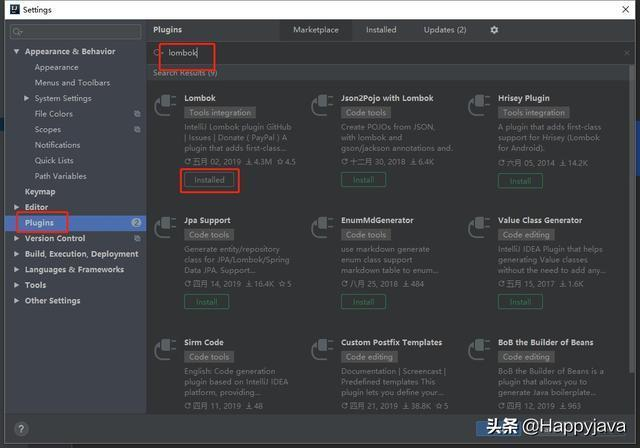This screenshot has width=640, height=448.
Task: Collapse the Appearance & Behavior section
Action: (16, 51)
